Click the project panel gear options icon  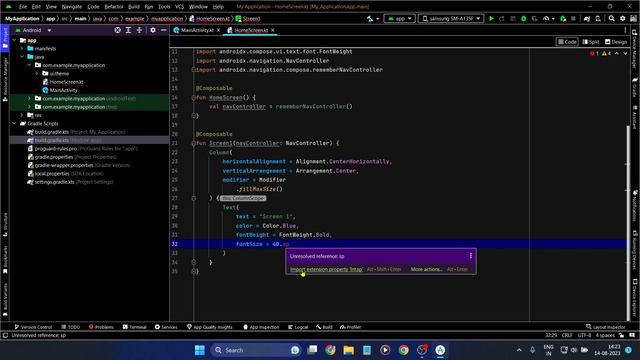tap(153, 30)
